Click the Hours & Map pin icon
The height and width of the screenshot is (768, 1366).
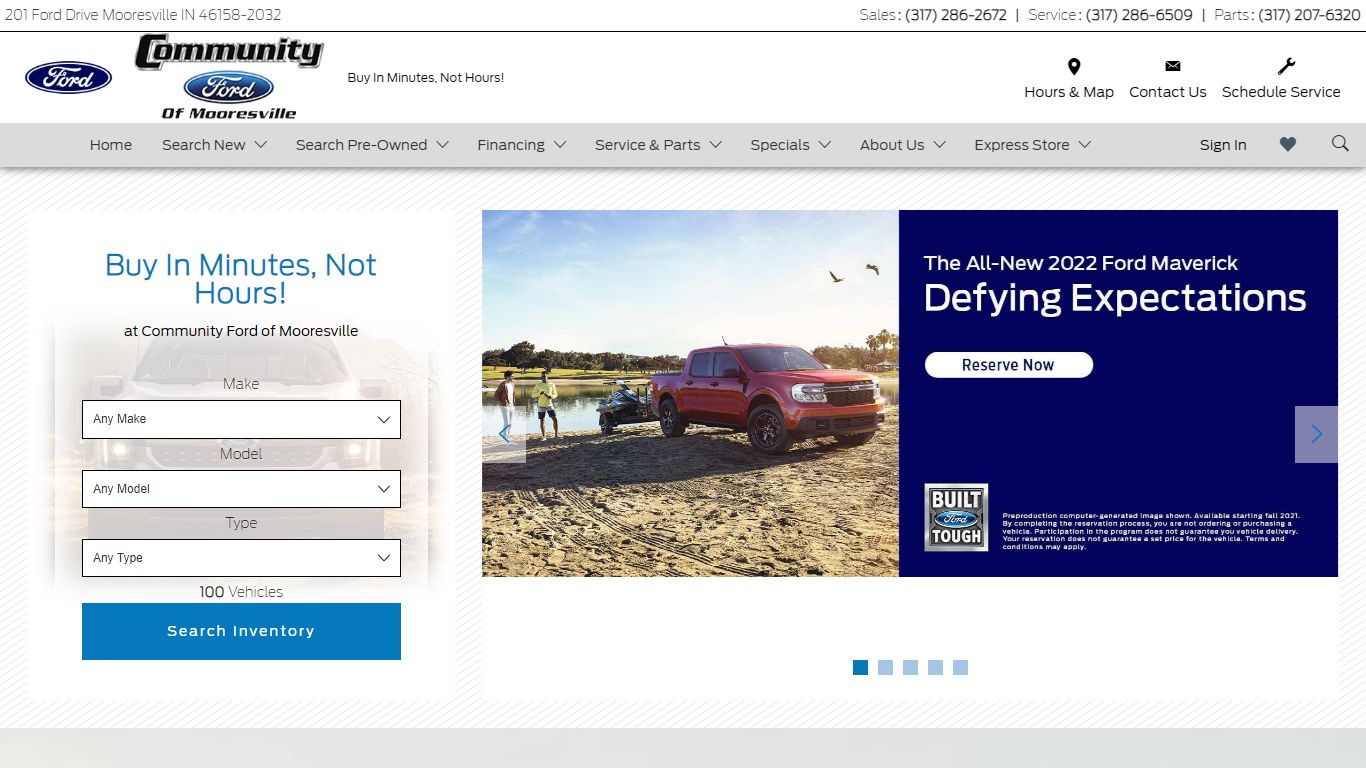(x=1074, y=67)
